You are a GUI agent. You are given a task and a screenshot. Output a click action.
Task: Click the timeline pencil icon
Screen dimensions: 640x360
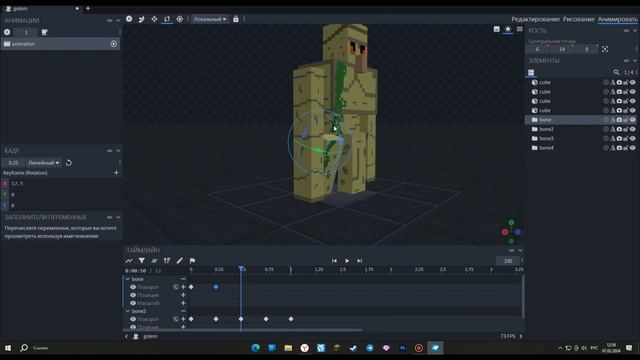pyautogui.click(x=180, y=260)
